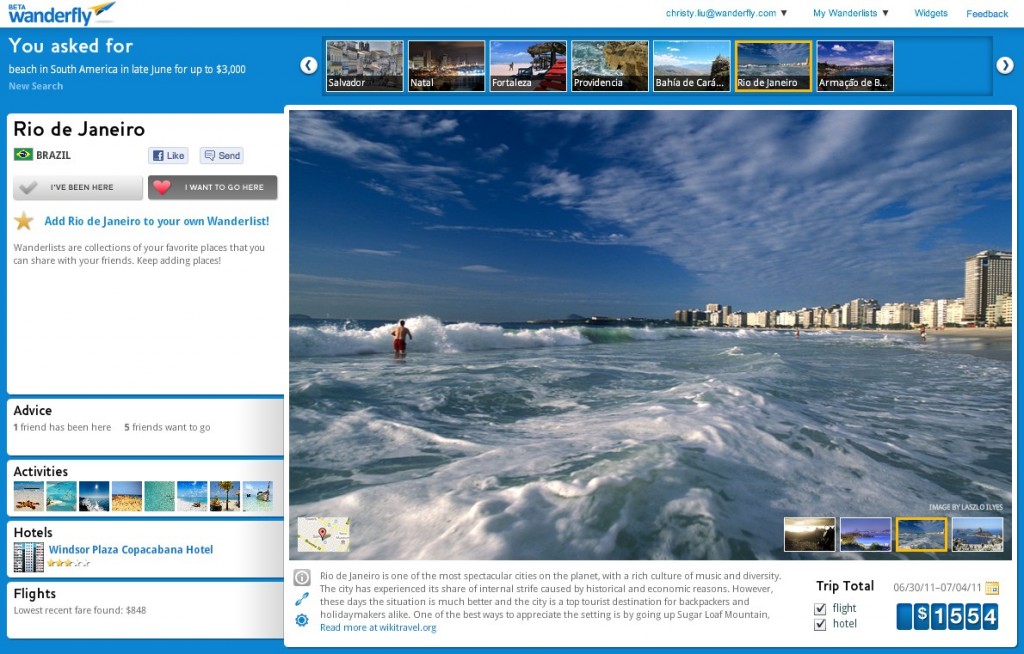Screen dimensions: 1024x654
Task: Toggle the I Want To Go Here button
Action: (213, 187)
